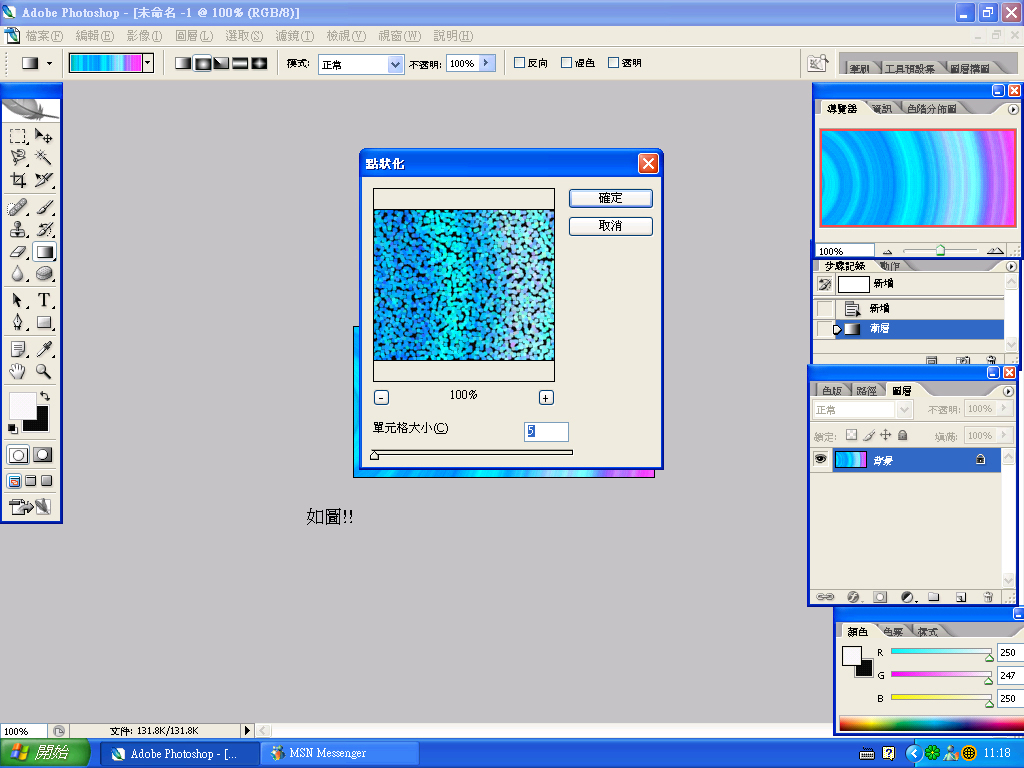
Task: Open Navigator panel flyout menu
Action: pos(1013,109)
